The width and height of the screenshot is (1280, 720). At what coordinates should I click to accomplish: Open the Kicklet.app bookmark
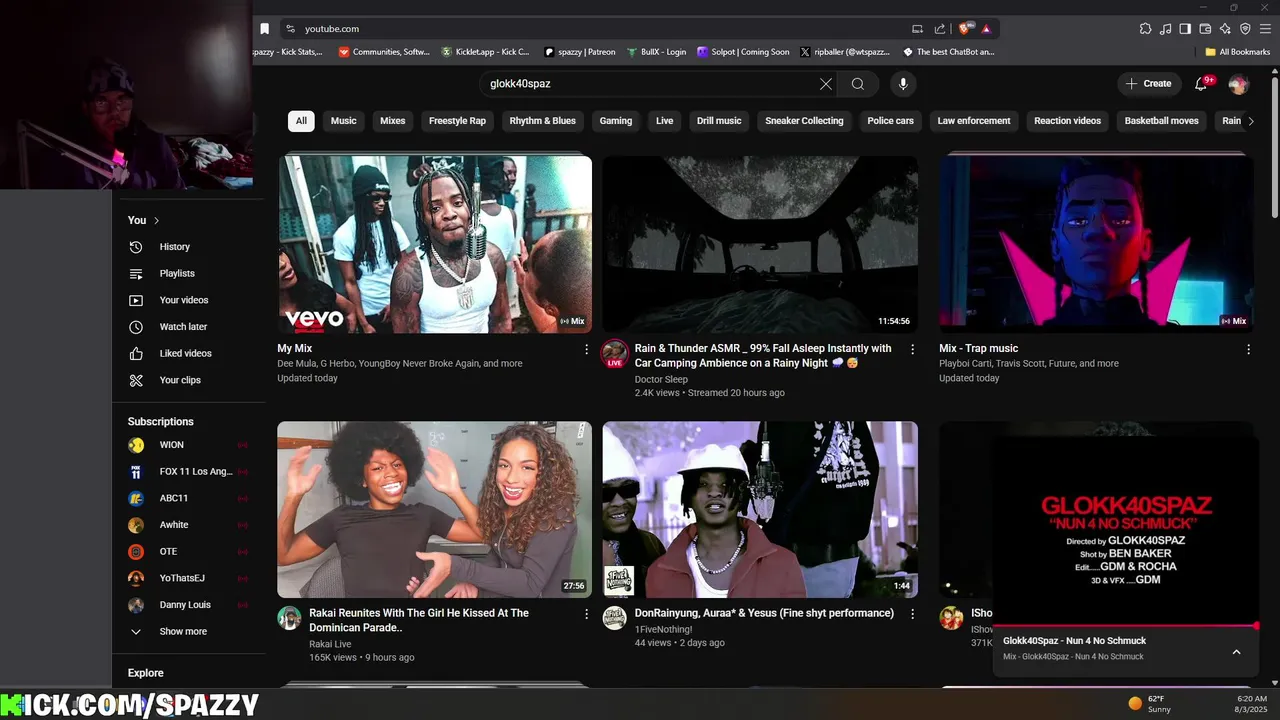coord(486,52)
